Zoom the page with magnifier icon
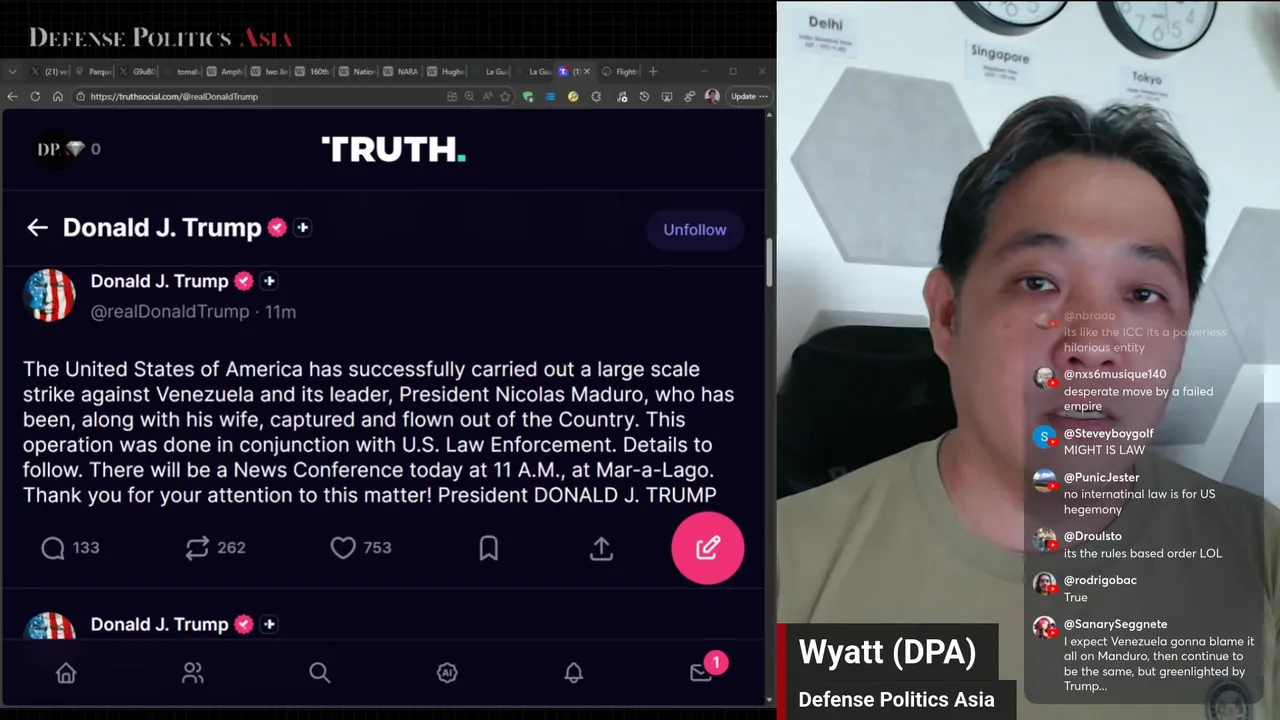The width and height of the screenshot is (1280, 720). coord(469,96)
